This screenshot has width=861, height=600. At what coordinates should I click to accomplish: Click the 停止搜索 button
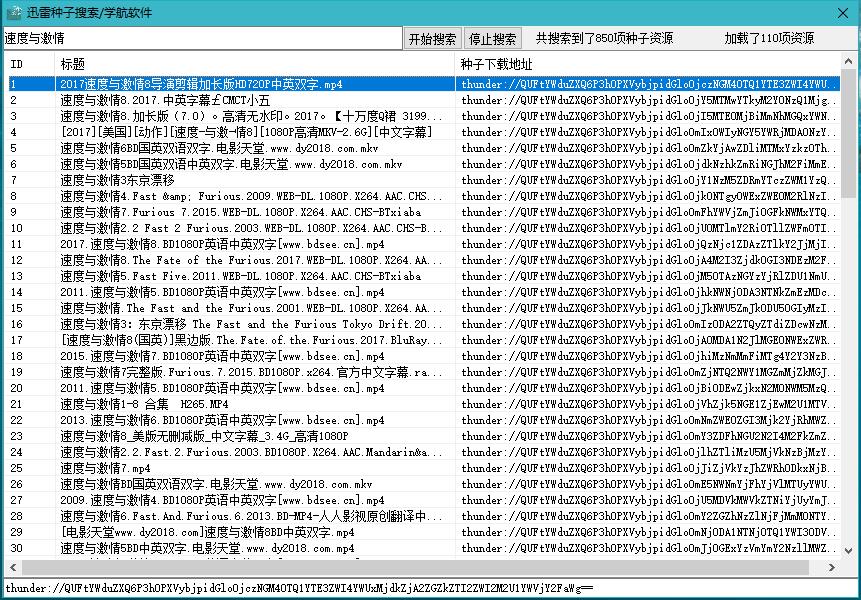(493, 39)
